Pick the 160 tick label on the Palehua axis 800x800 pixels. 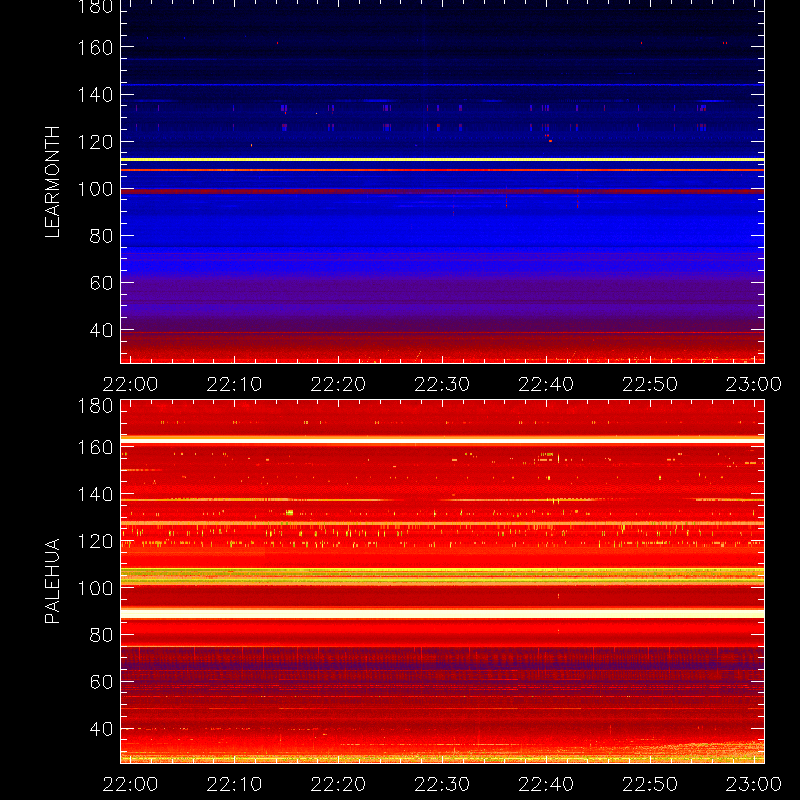pos(95,447)
